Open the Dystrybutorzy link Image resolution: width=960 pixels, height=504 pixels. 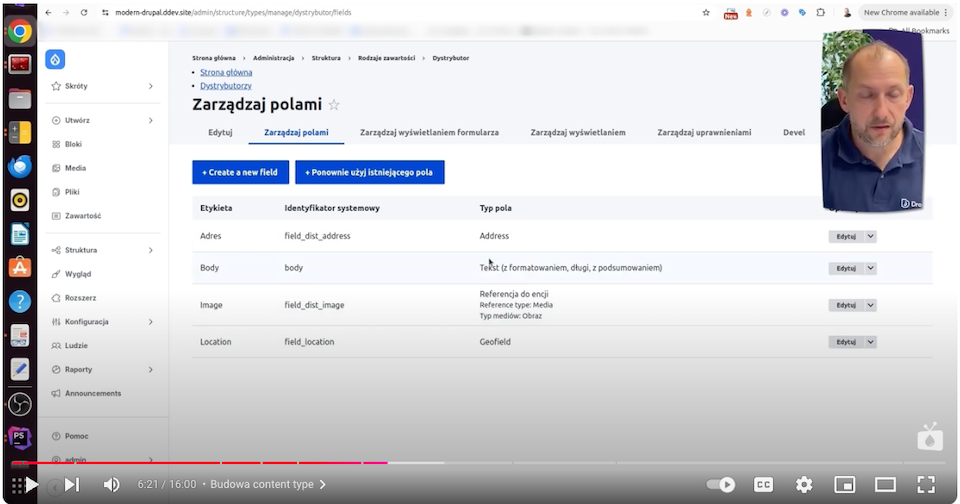[x=226, y=86]
